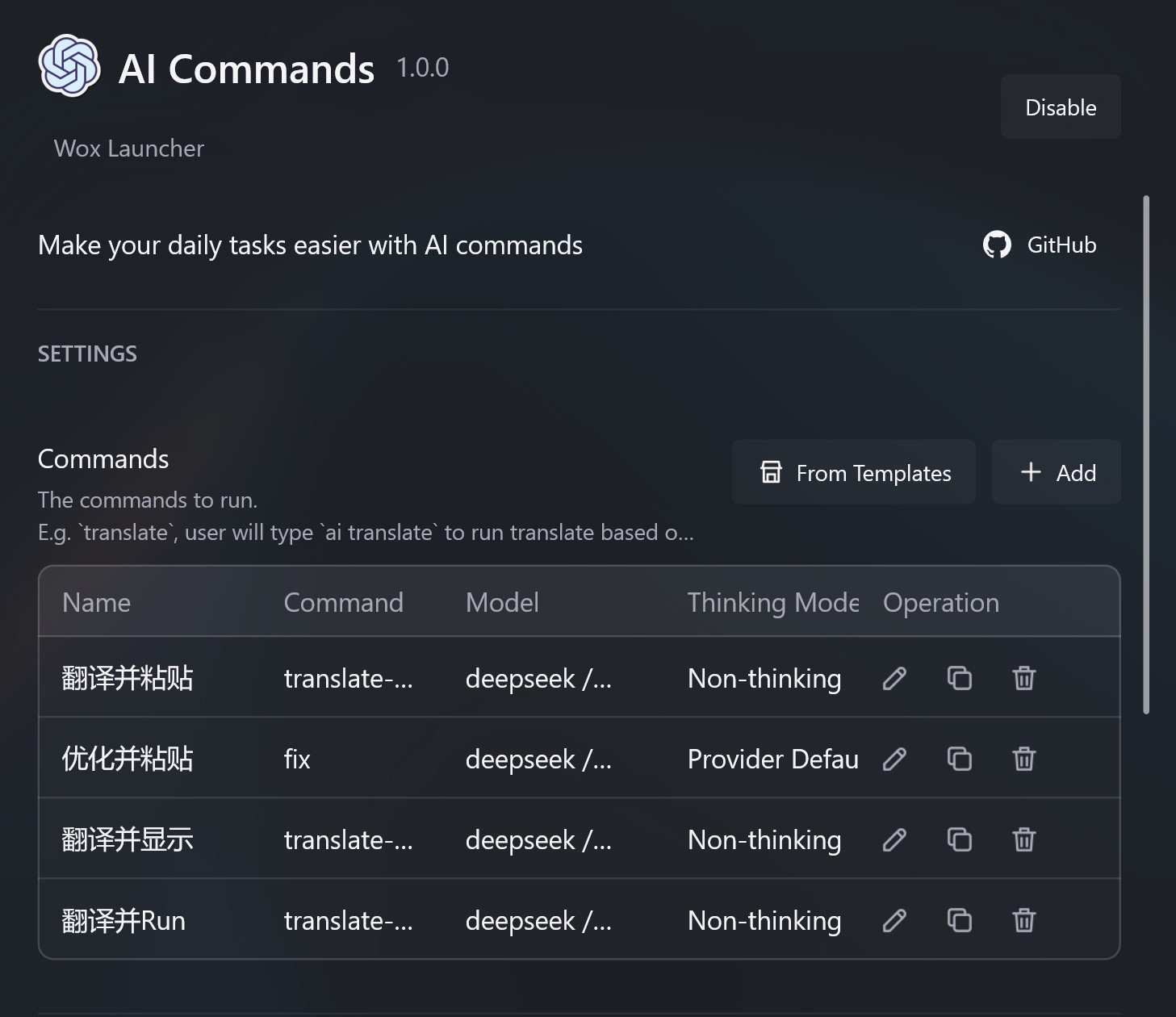
Task: Remove the 优化并粘贴 command
Action: (x=1023, y=759)
